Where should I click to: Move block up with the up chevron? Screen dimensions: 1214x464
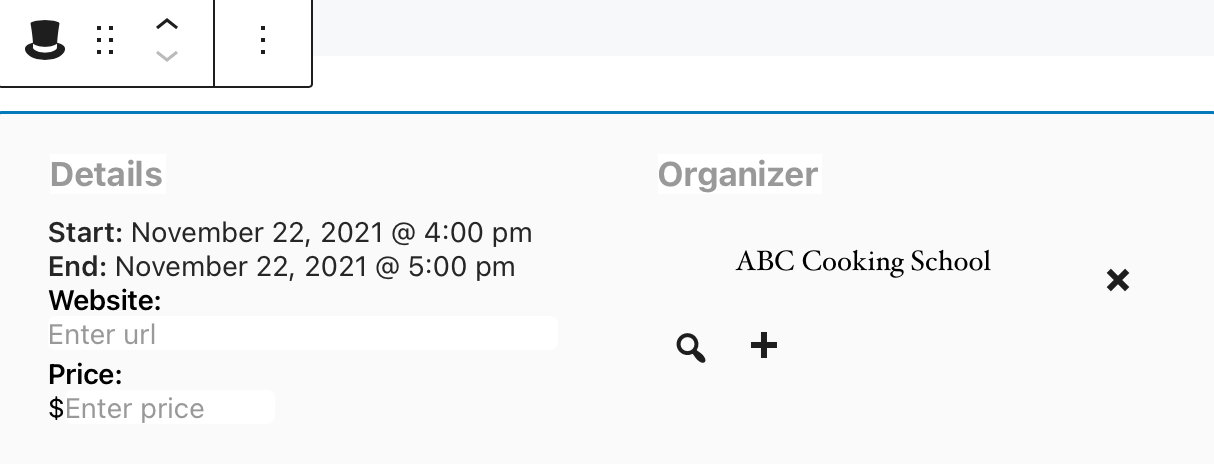point(168,24)
